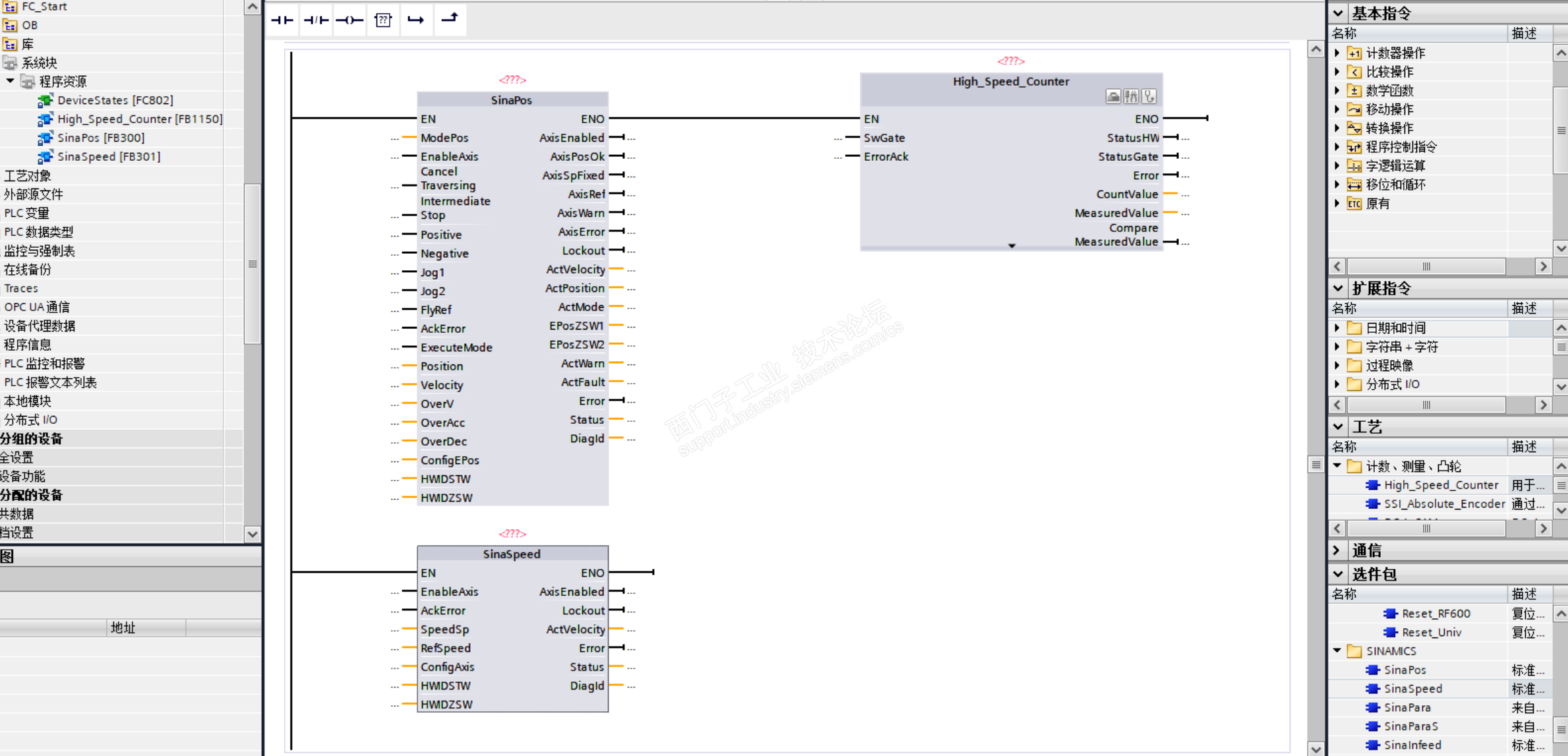The height and width of the screenshot is (756, 1568).
Task: Select SinaInfeed instruction in 选件包
Action: [x=1412, y=745]
